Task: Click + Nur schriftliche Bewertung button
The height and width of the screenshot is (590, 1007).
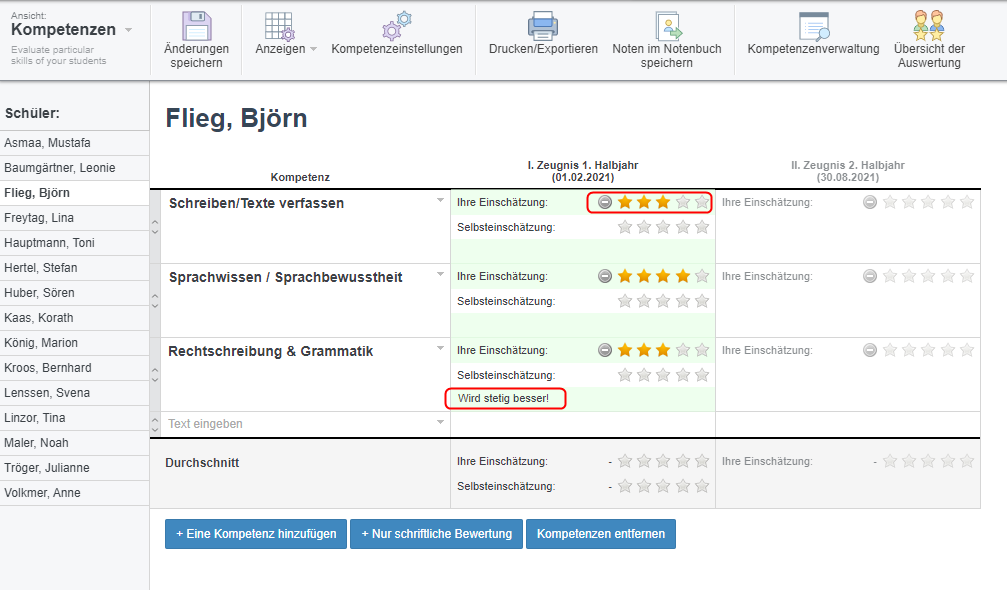Action: [437, 534]
